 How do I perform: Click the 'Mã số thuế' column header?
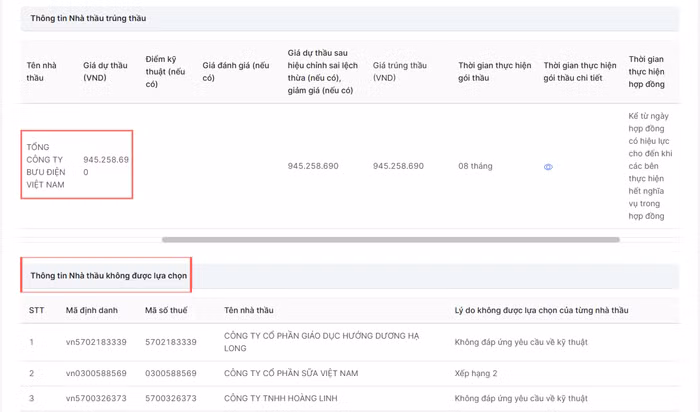(x=166, y=310)
